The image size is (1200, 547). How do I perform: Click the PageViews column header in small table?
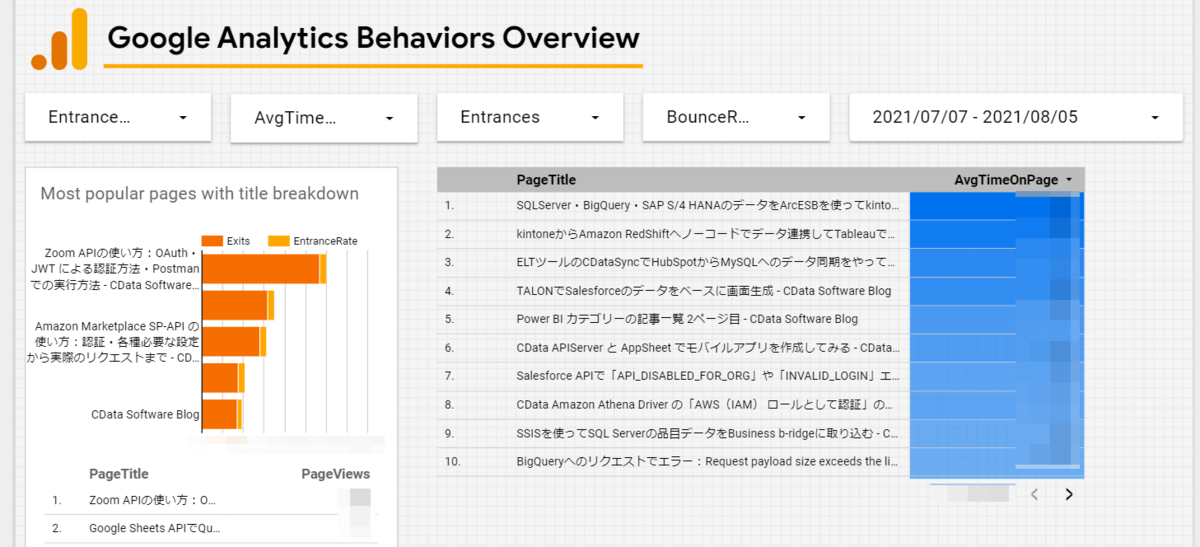tap(335, 474)
